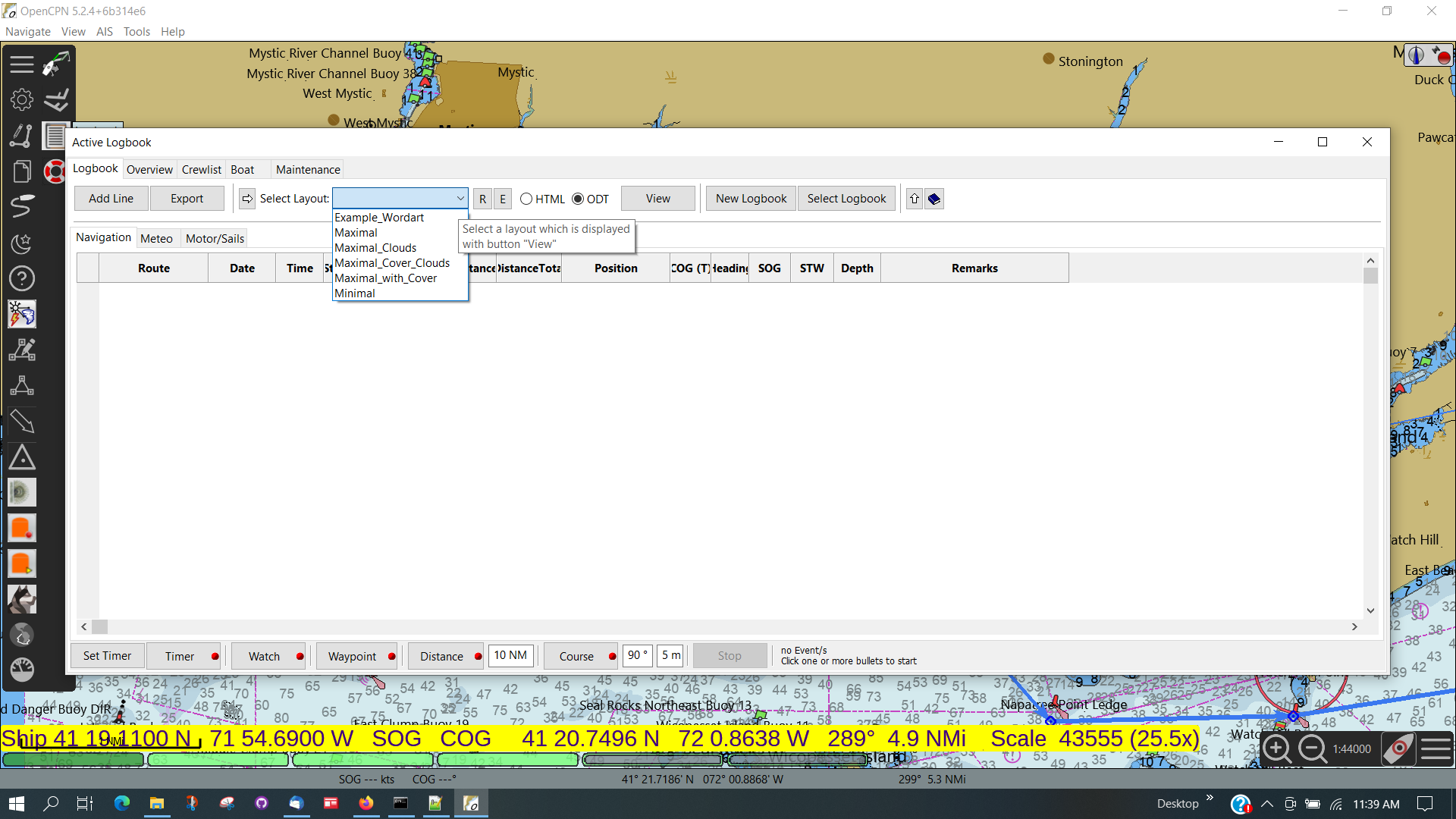Choose Maximal_Clouds layout option
Image resolution: width=1456 pixels, height=819 pixels.
click(375, 248)
